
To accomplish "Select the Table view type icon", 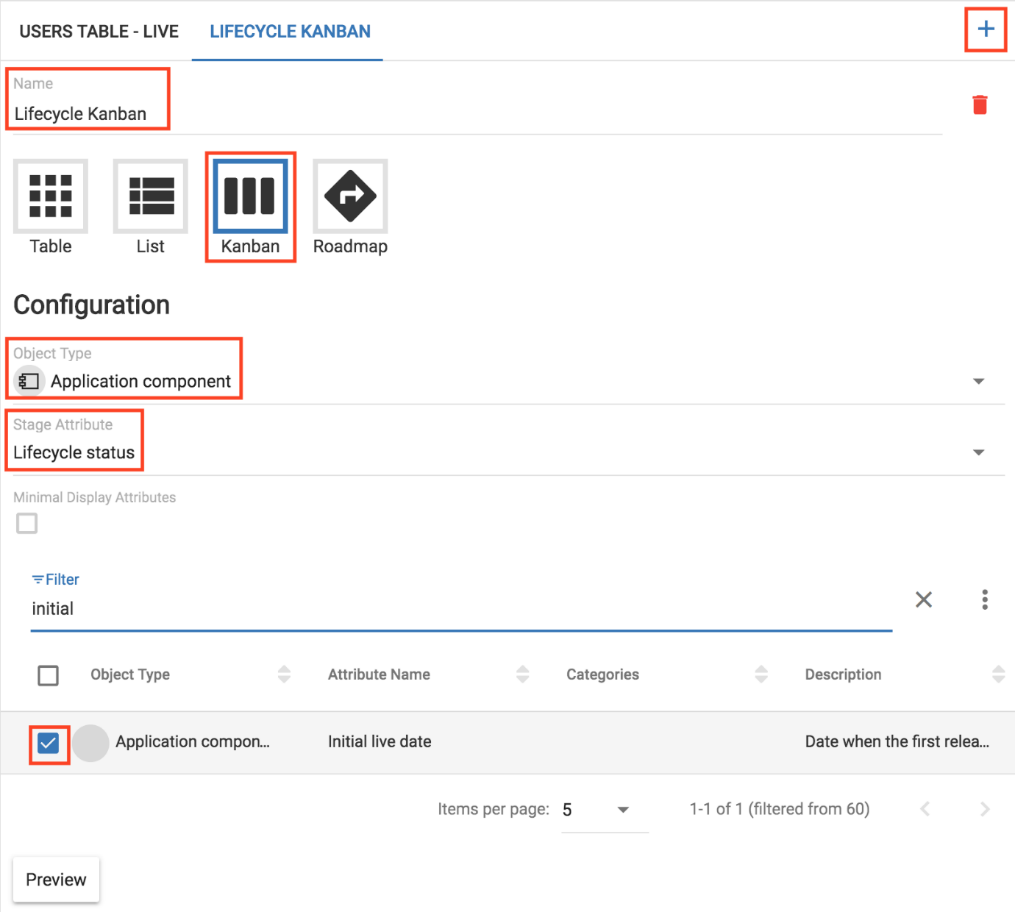I will tap(50, 195).
